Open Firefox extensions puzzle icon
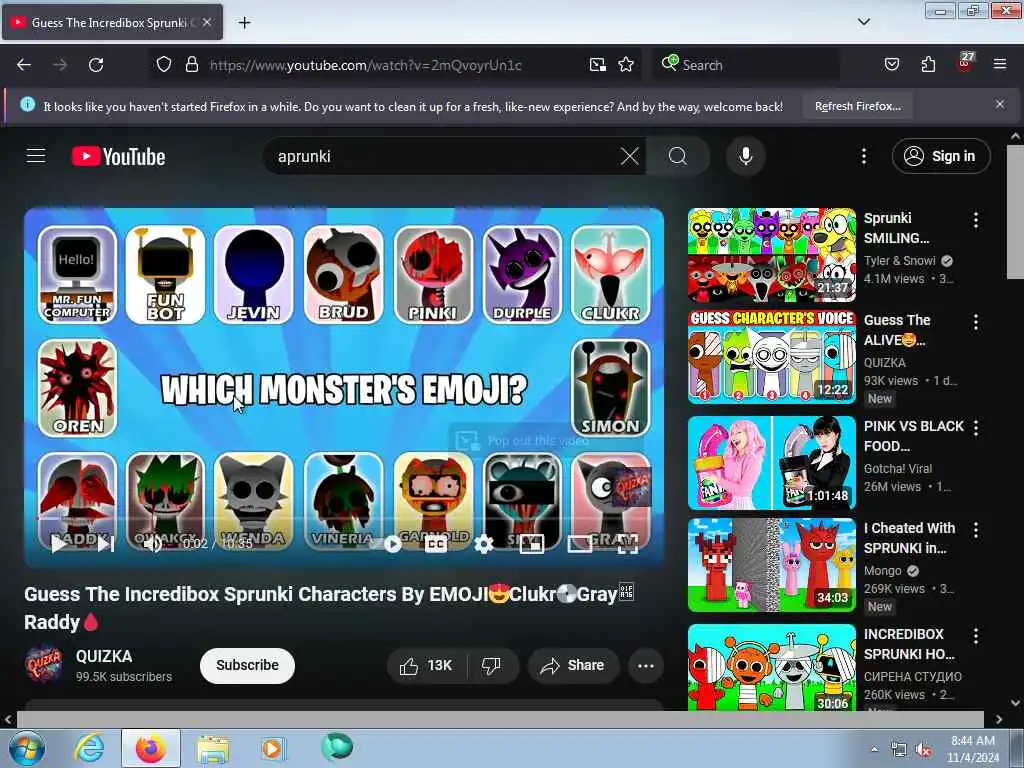 click(928, 65)
